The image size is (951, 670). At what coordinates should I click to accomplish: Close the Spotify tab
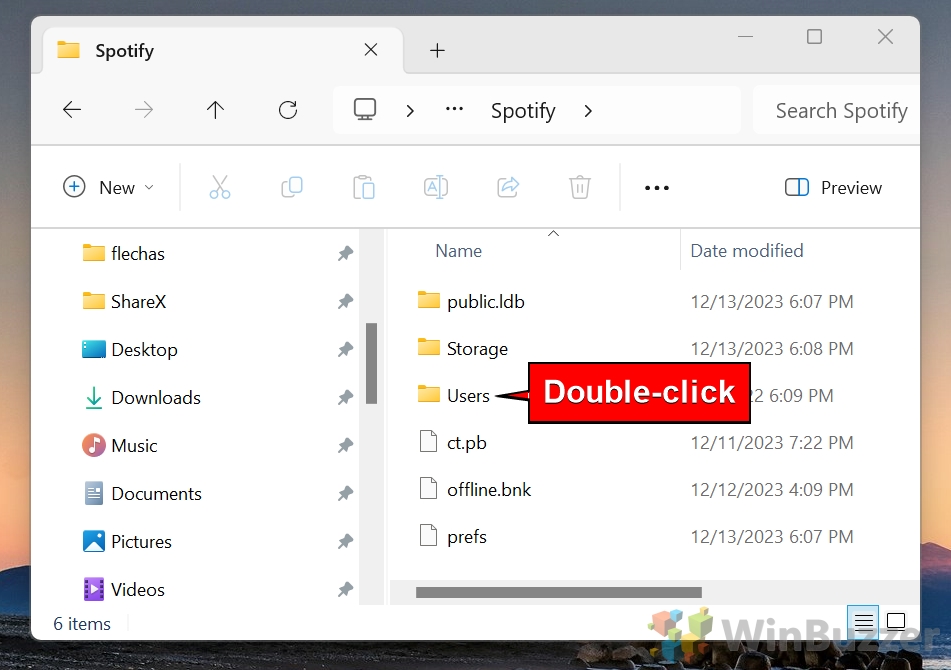coord(371,50)
